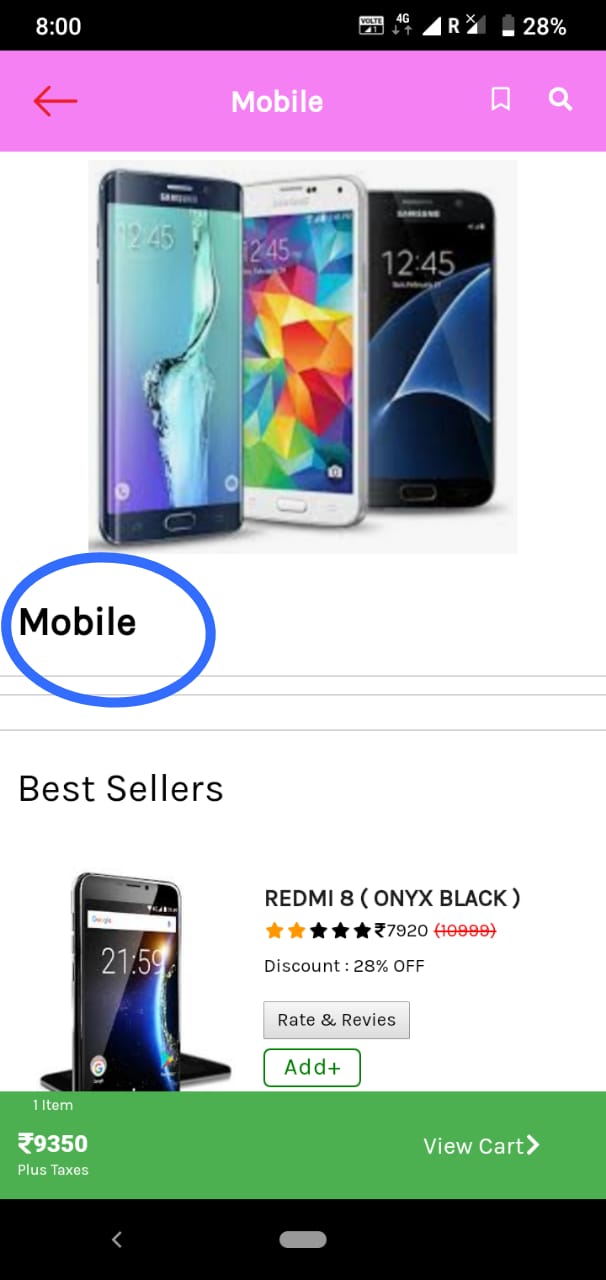This screenshot has width=606, height=1280.
Task: Tap the home pill navigation button
Action: pyautogui.click(x=303, y=1240)
